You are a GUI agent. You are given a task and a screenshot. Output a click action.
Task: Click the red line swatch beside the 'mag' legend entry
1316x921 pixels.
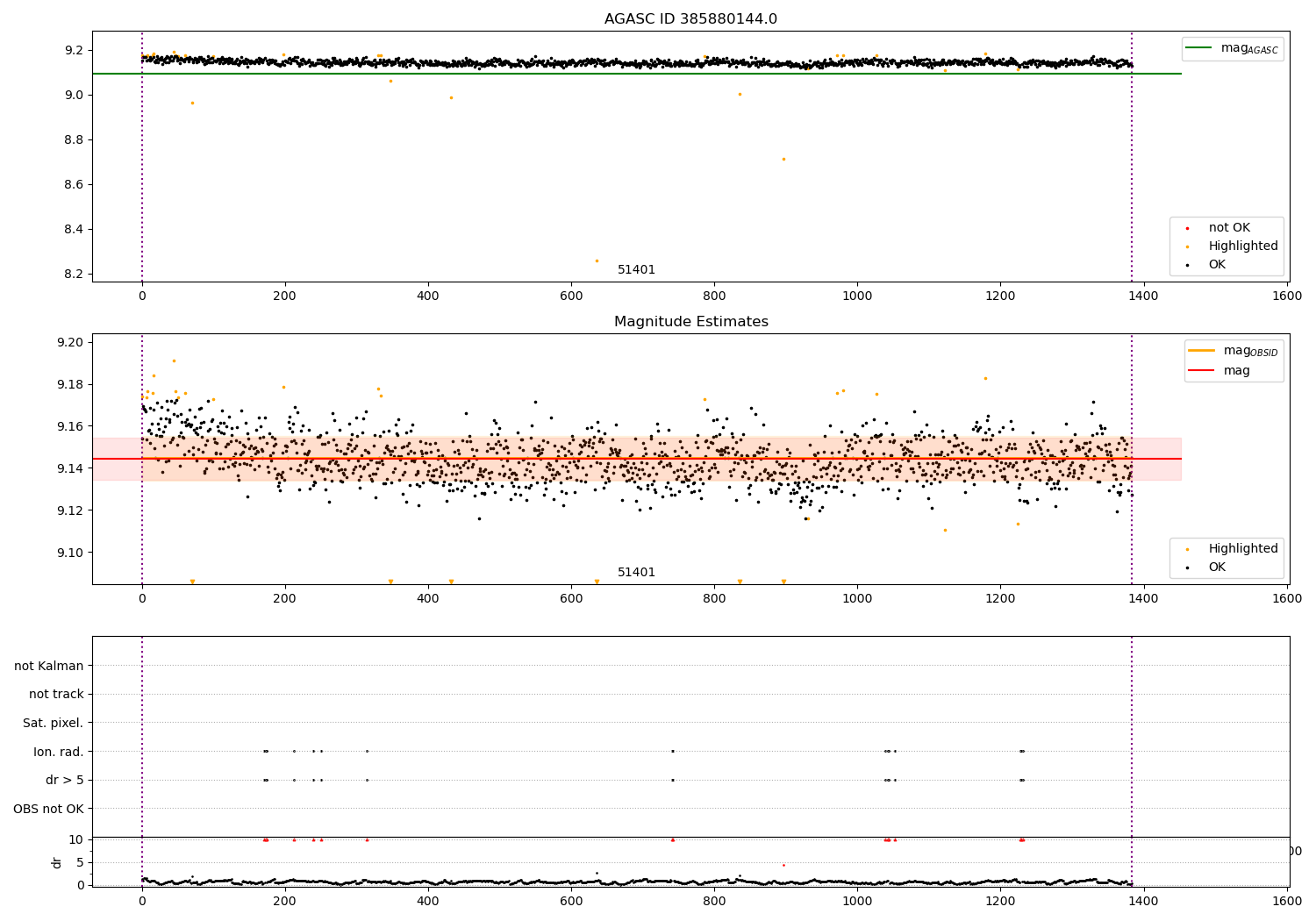[1201, 371]
